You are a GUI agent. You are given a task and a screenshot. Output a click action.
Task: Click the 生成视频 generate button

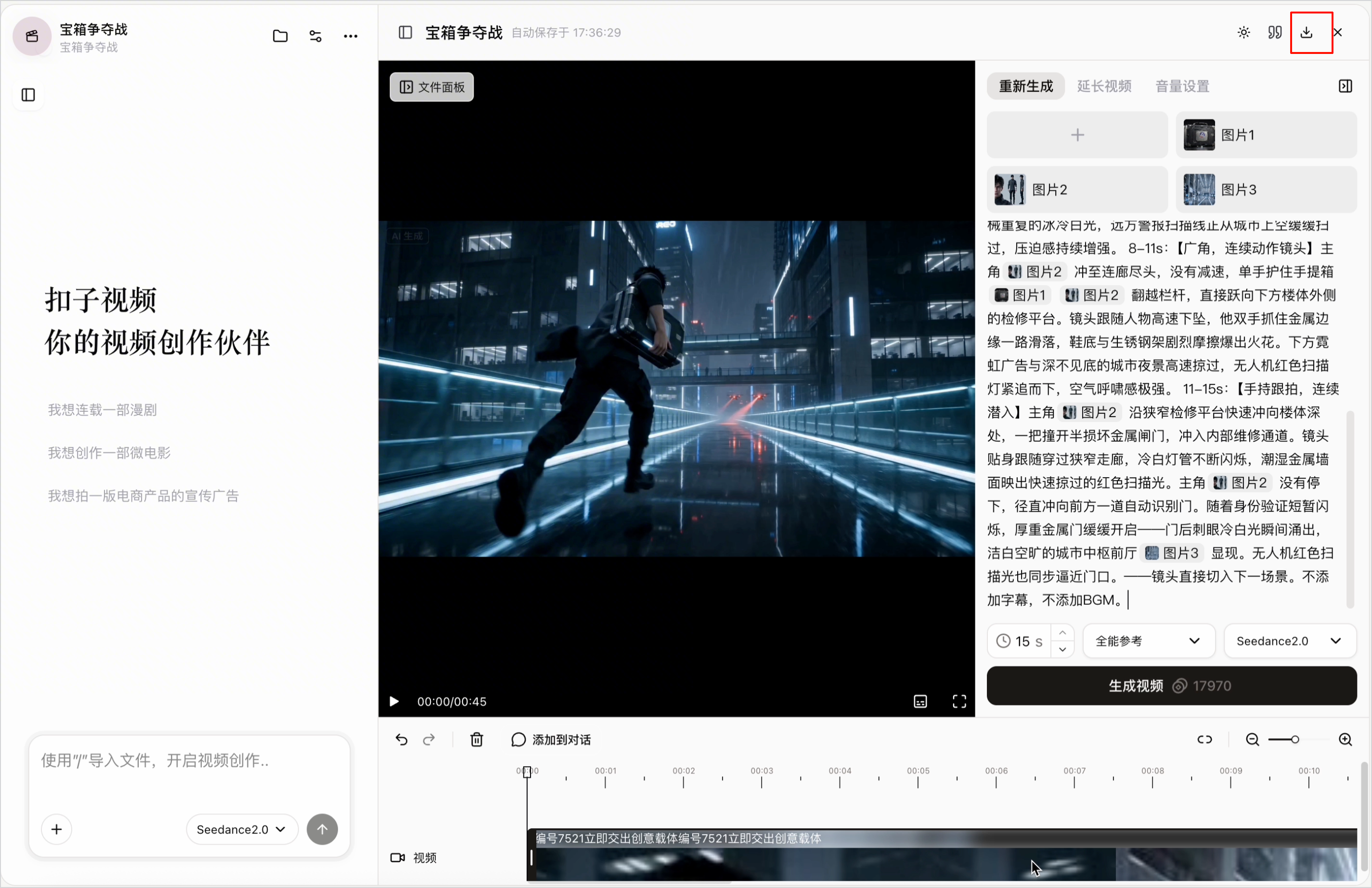[x=1171, y=686]
